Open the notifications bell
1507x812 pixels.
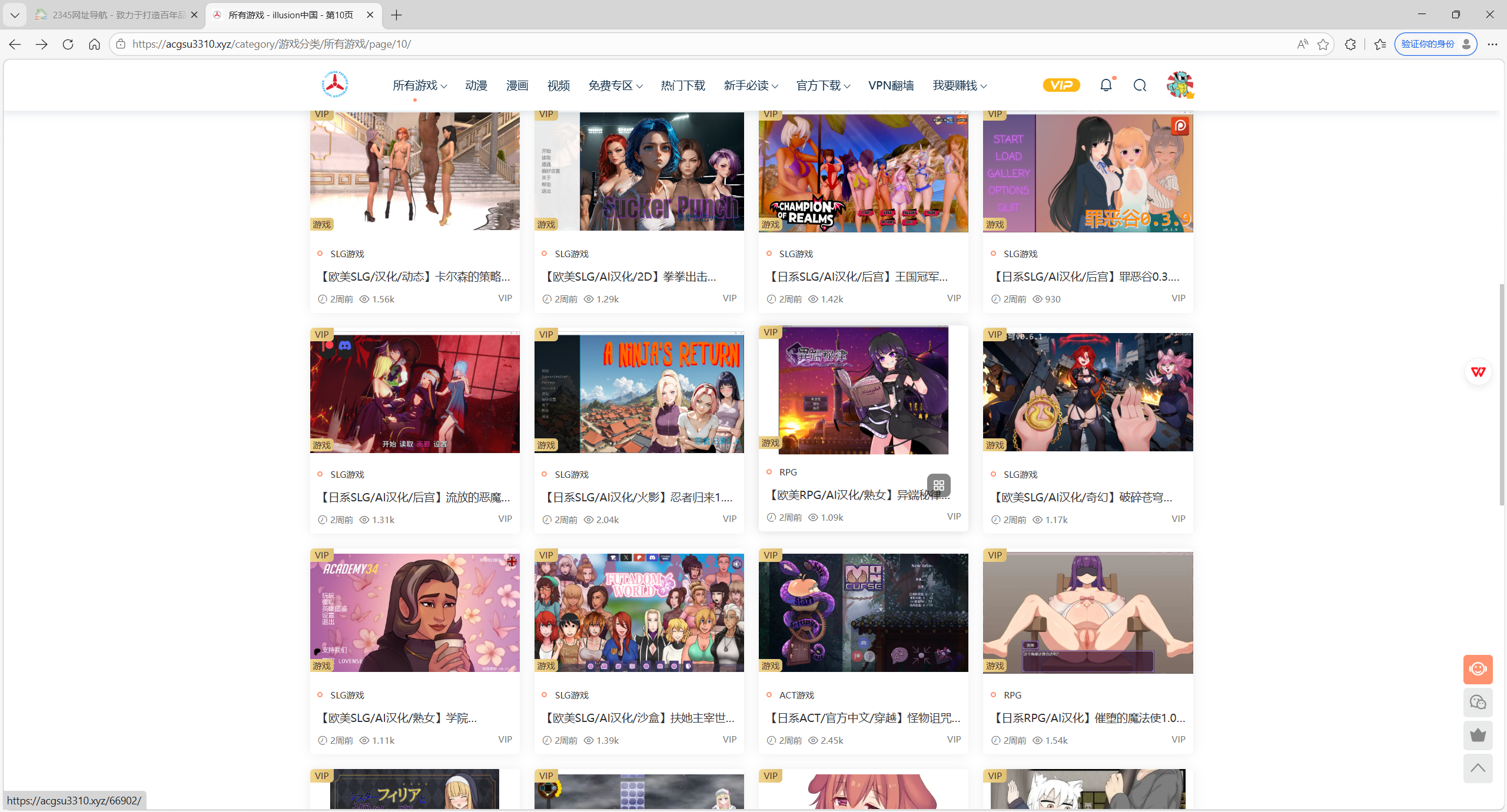(1106, 85)
